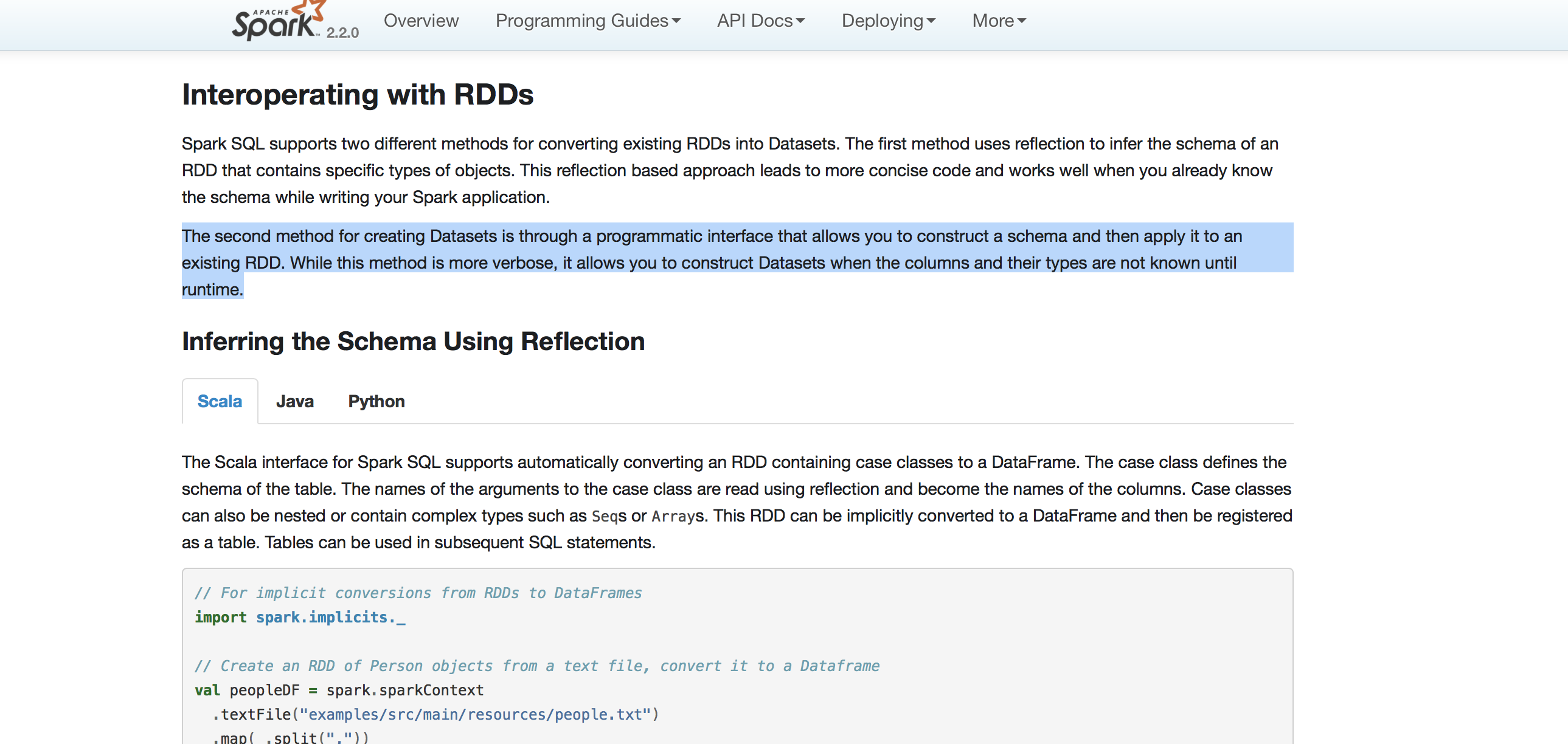Click the Interoperating with RDDs heading
The width and height of the screenshot is (1568, 744).
[357, 95]
